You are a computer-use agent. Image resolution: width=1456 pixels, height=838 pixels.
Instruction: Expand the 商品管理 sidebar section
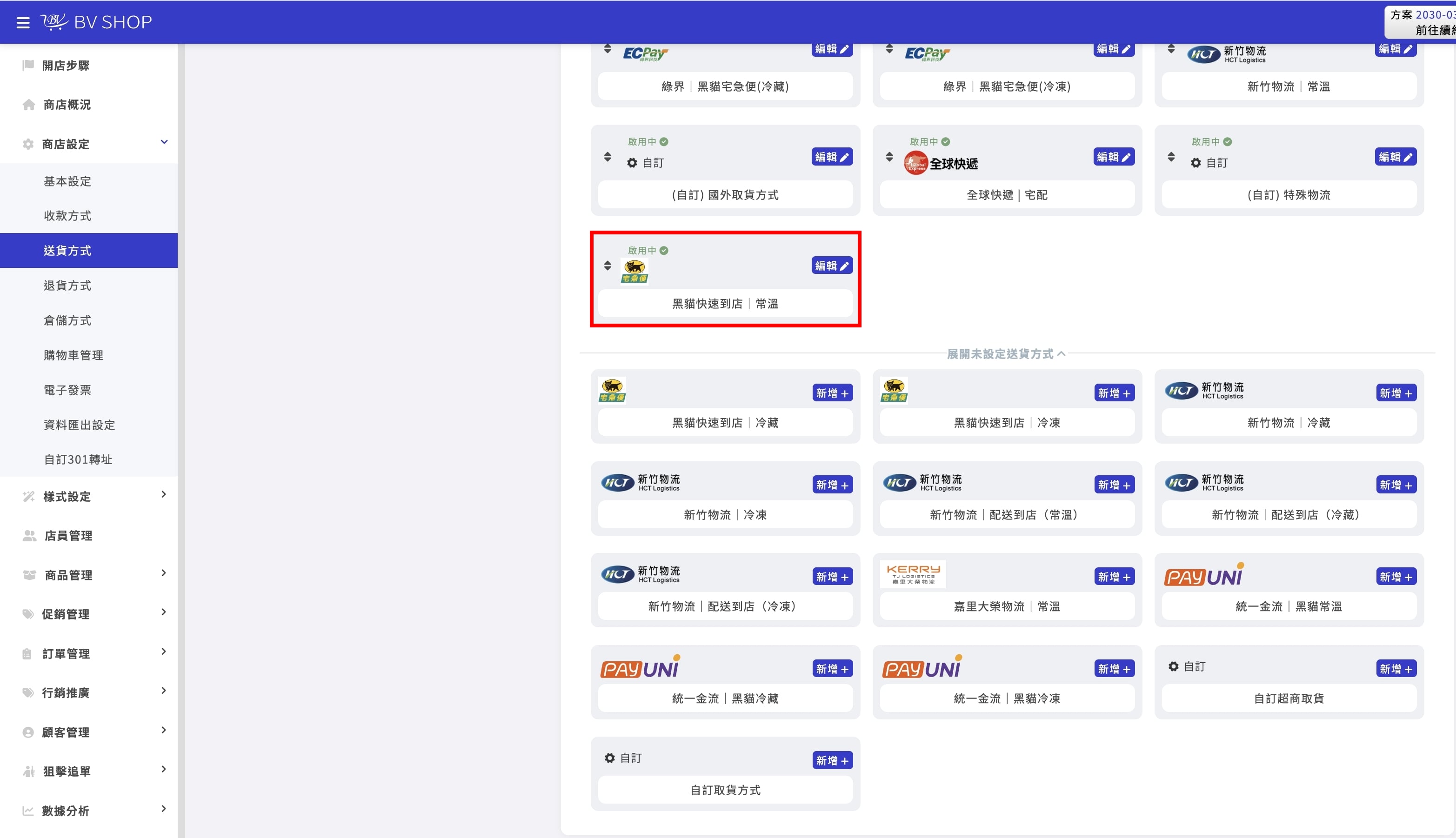[164, 572]
